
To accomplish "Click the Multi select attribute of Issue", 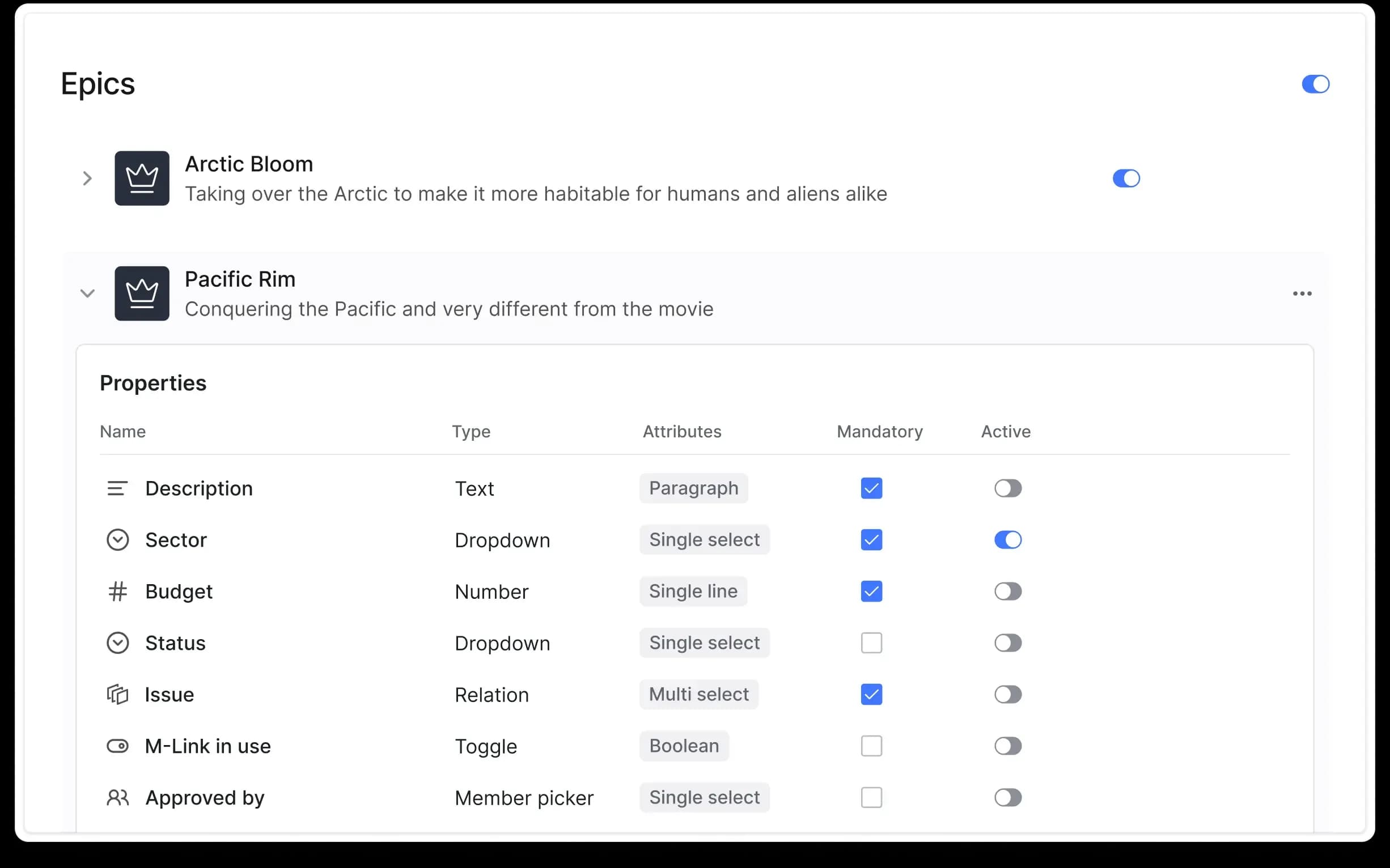I will [698, 695].
